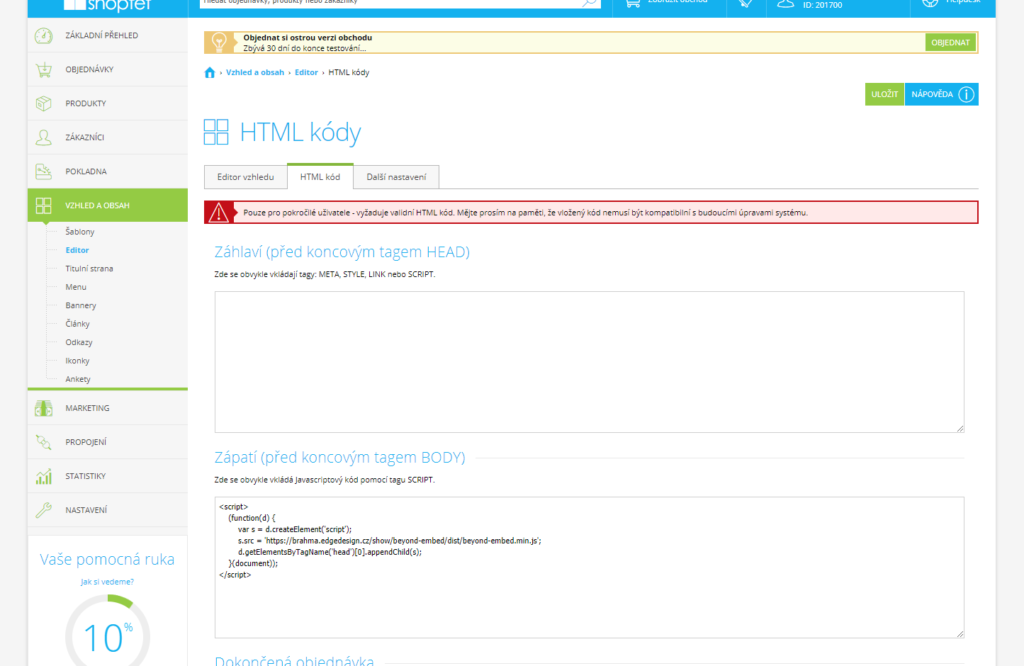Open Zákazníci via its person icon
The width and height of the screenshot is (1024, 666).
click(44, 138)
